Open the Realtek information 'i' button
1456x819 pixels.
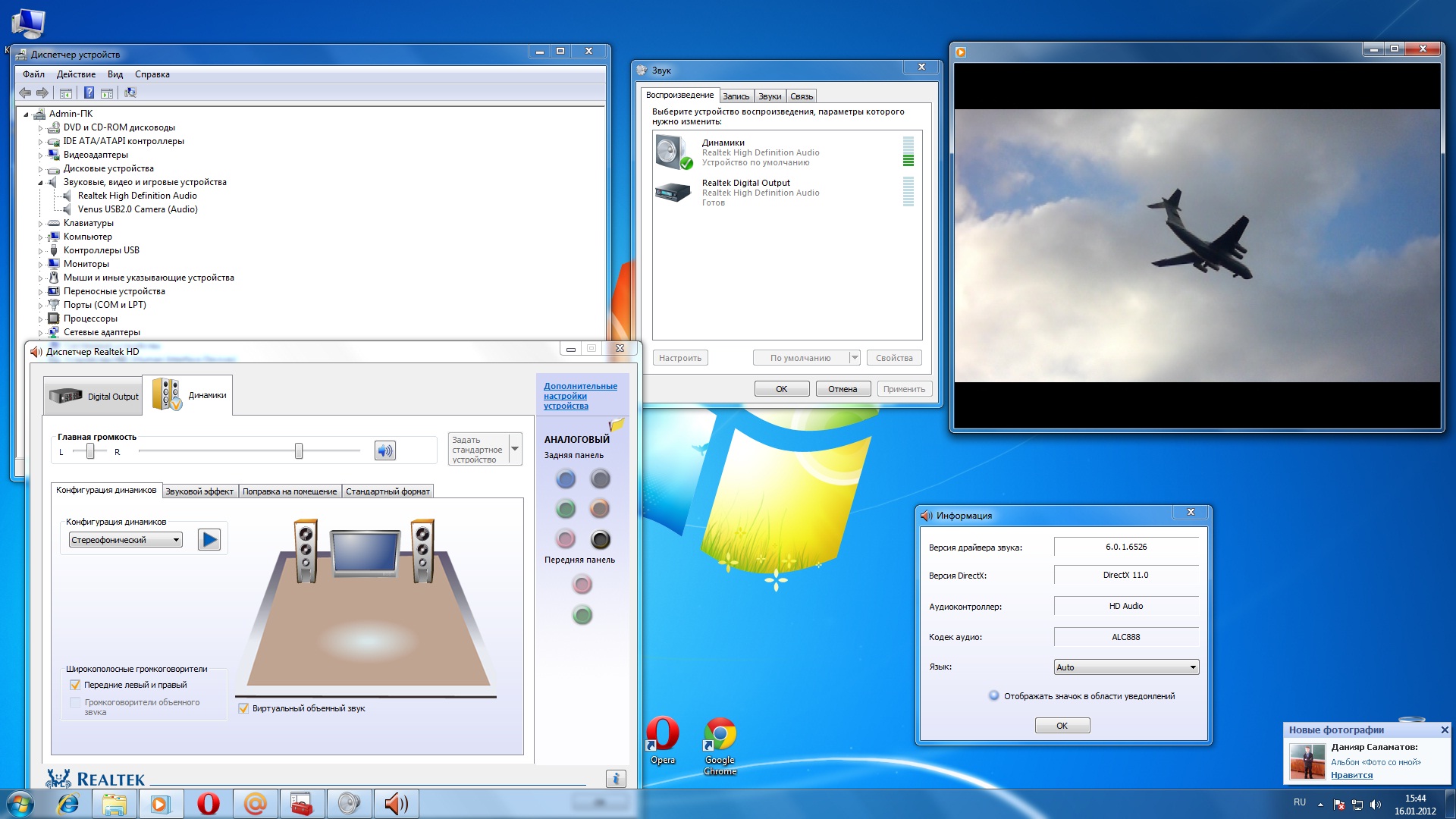pyautogui.click(x=616, y=778)
